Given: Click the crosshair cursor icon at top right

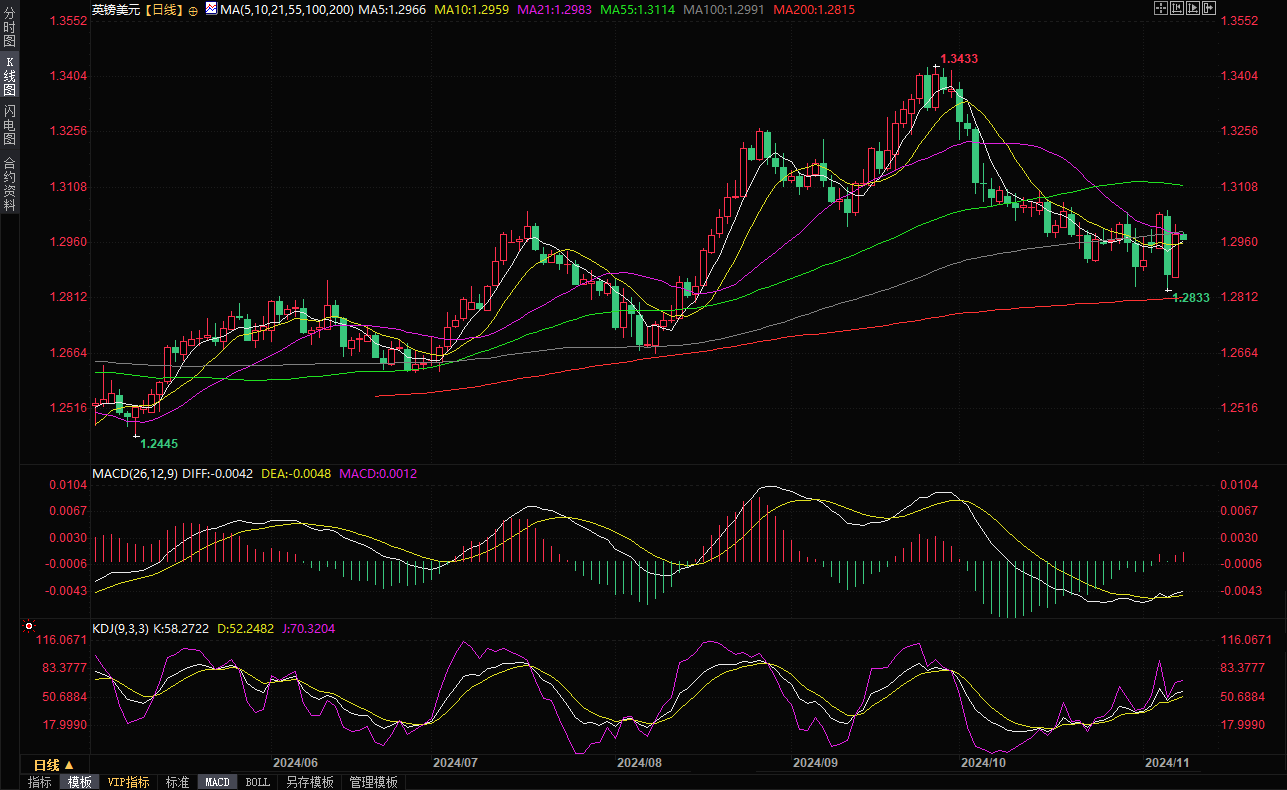Looking at the screenshot, I should click(1160, 9).
